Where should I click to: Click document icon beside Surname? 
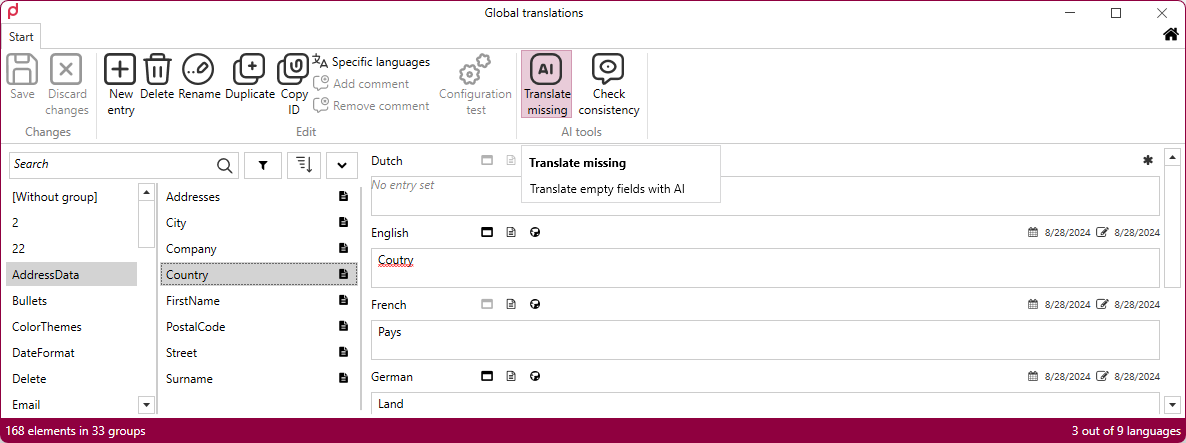(x=343, y=378)
